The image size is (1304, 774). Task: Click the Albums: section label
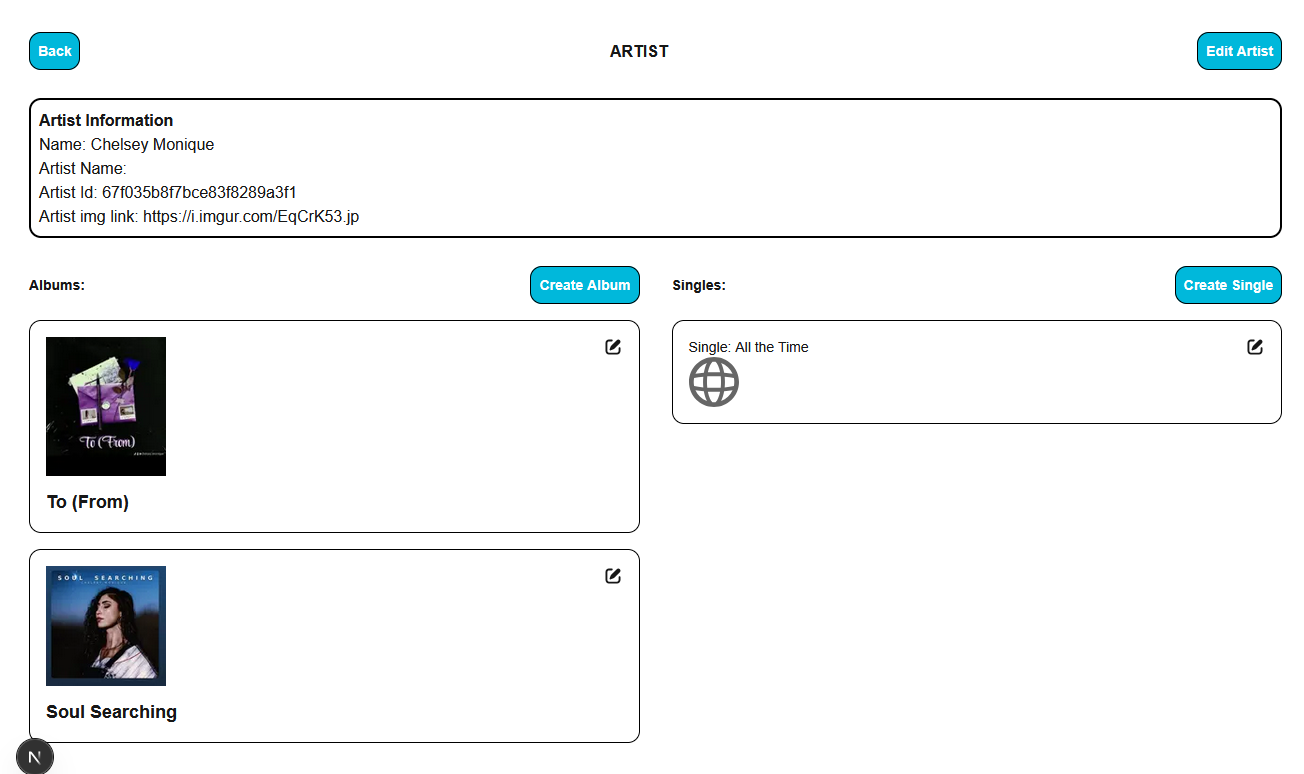(x=57, y=285)
